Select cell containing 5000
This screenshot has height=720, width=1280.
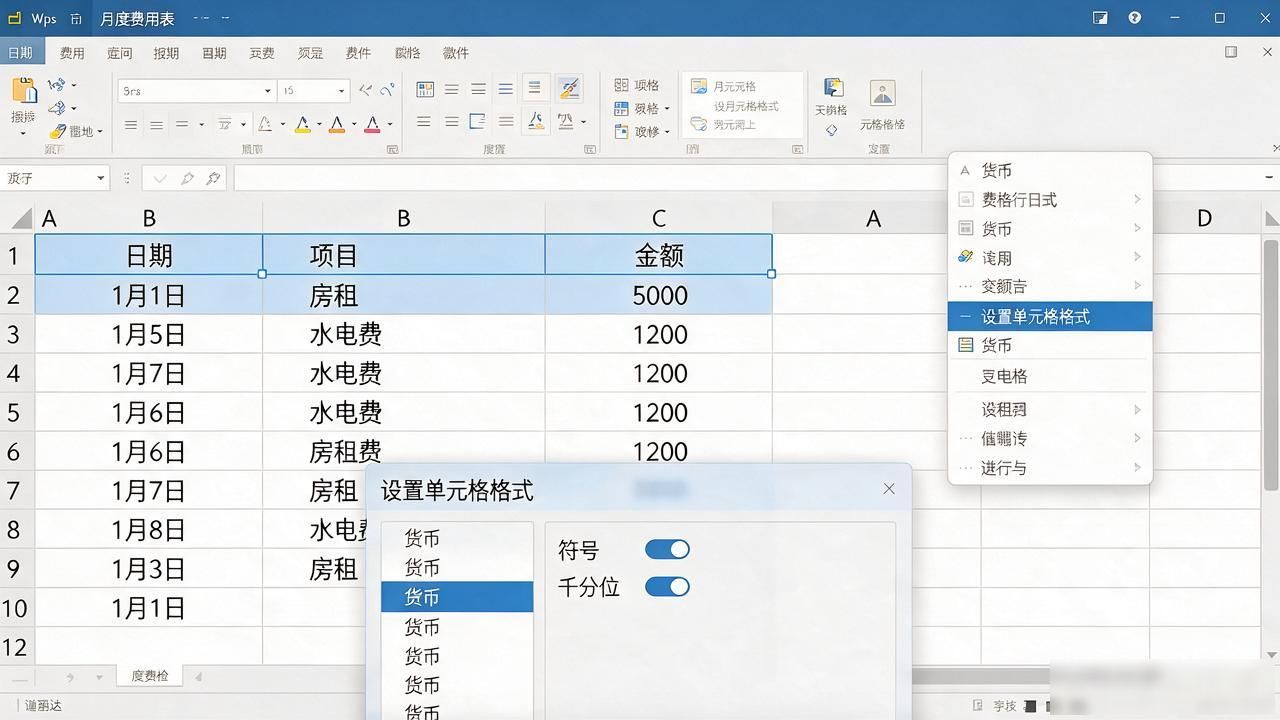(659, 295)
